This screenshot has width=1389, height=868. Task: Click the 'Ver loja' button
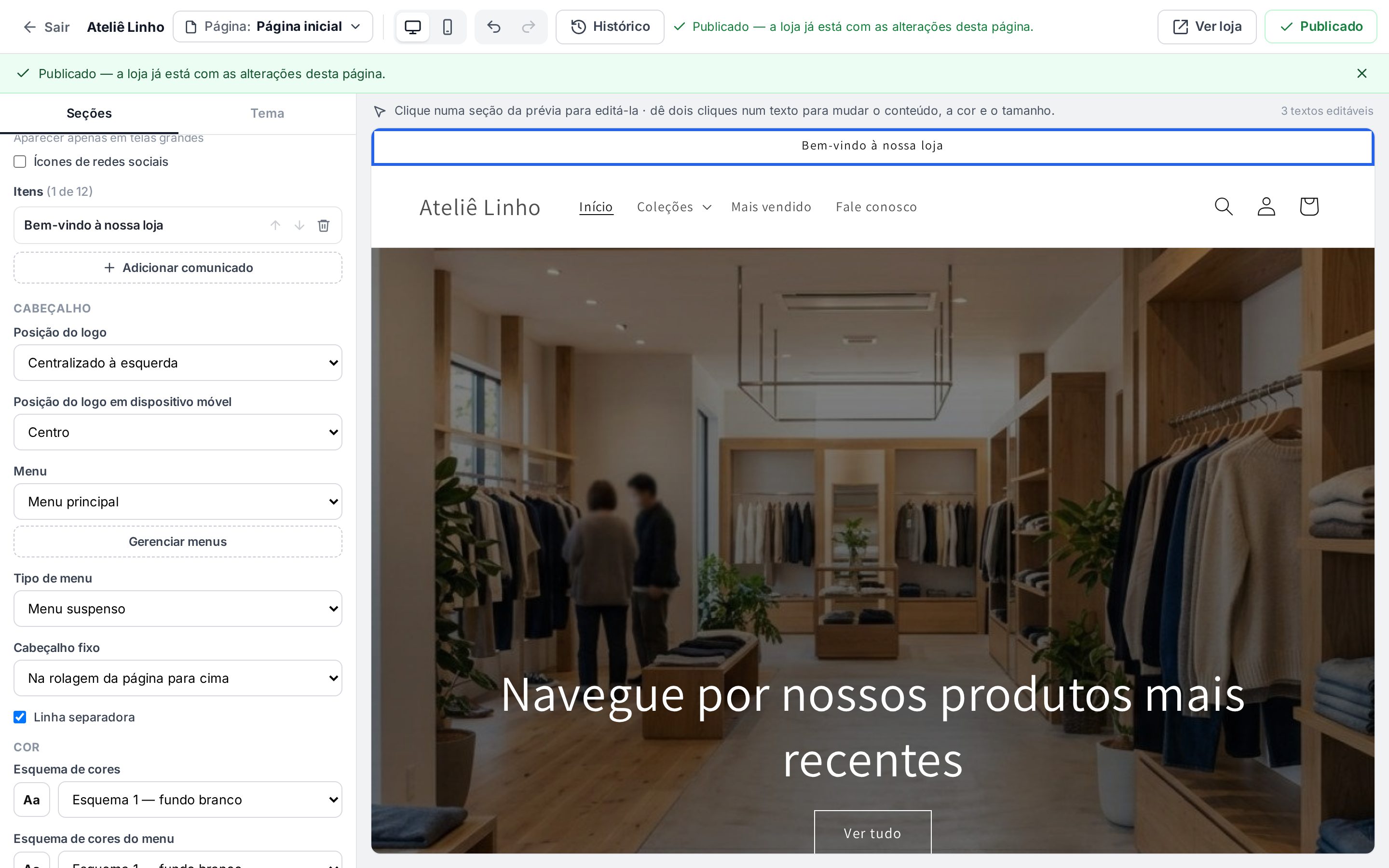(1207, 27)
